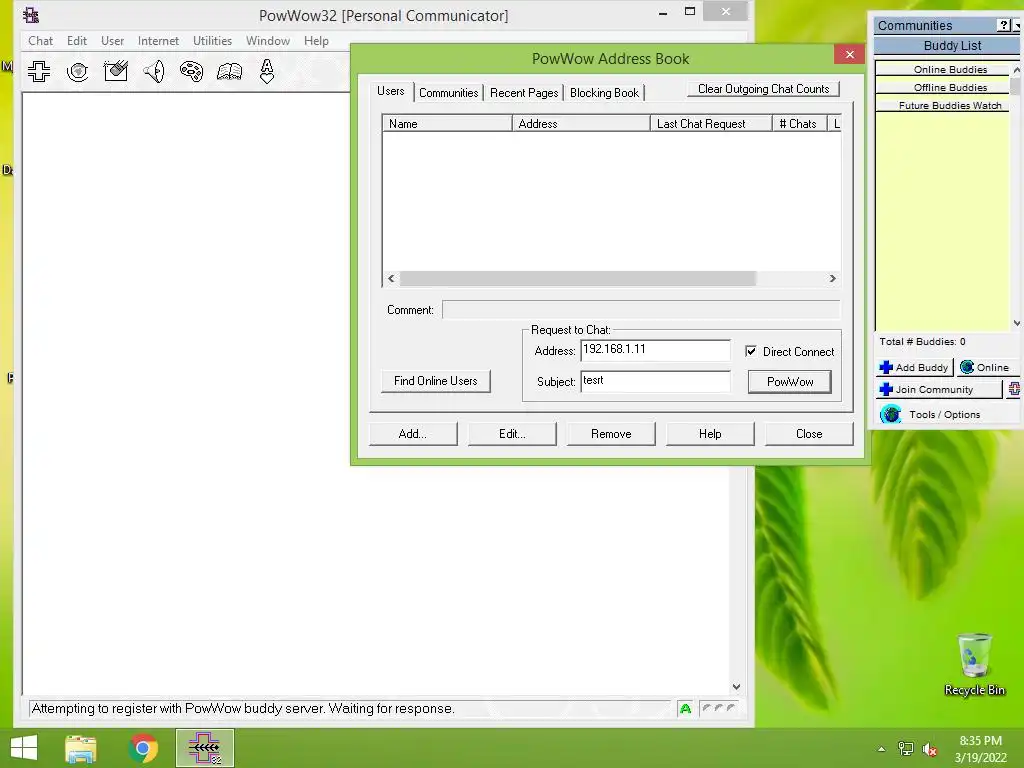The height and width of the screenshot is (768, 1024).
Task: Click the Online status button
Action: 987,367
